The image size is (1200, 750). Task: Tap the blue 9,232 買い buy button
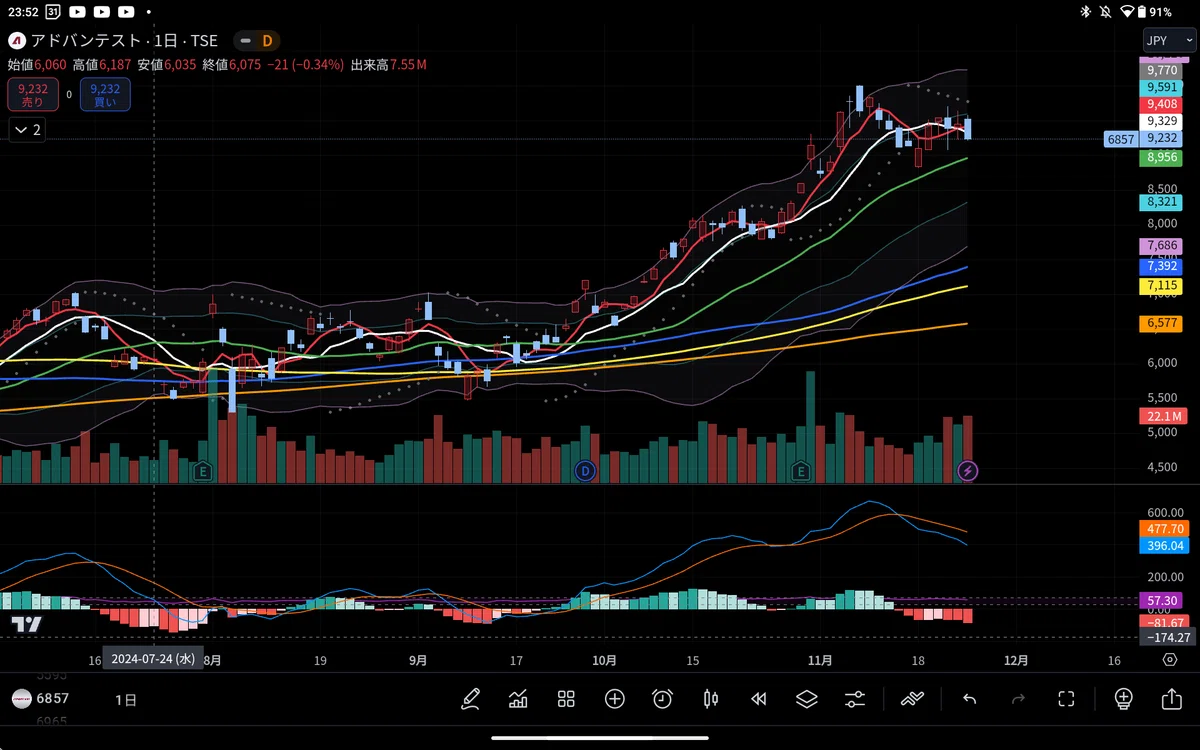105,95
